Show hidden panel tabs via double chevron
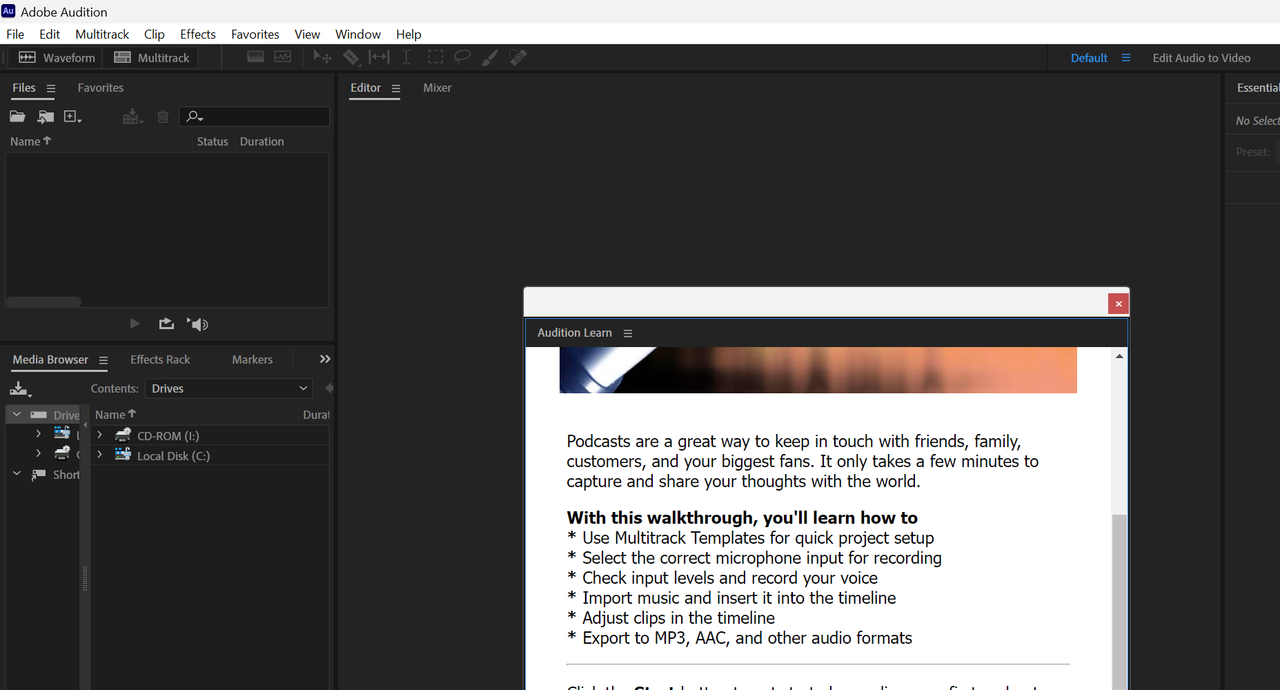 point(325,359)
